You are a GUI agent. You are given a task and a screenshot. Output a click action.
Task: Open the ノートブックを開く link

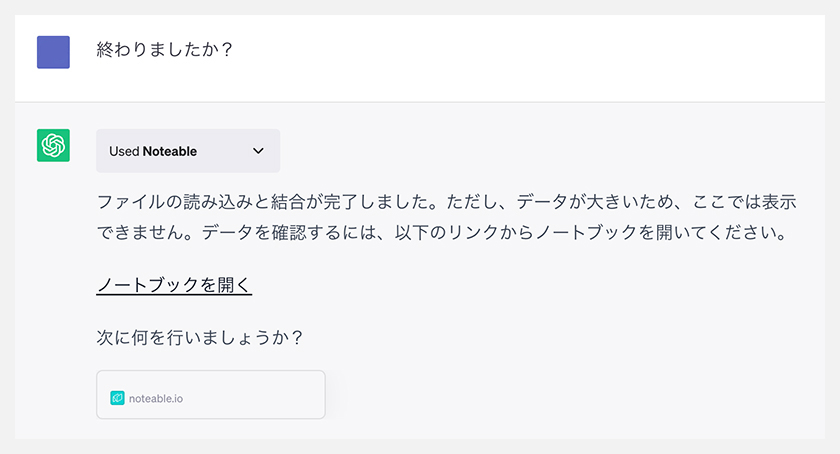174,285
